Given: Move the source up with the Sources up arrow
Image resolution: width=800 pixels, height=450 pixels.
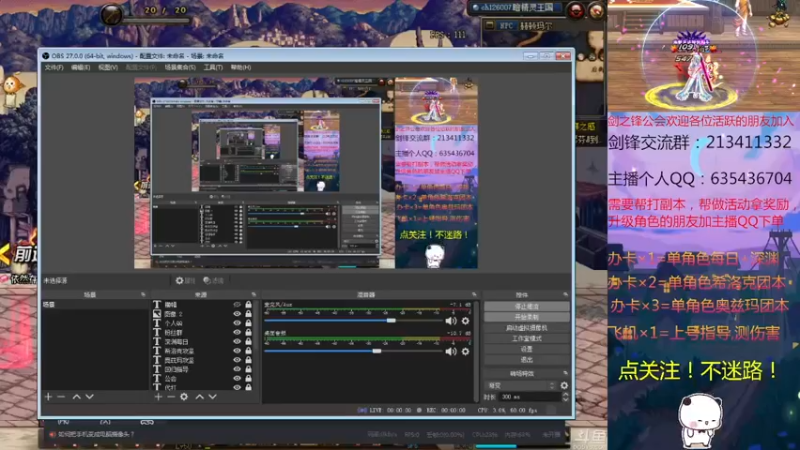Looking at the screenshot, I should pyautogui.click(x=199, y=396).
